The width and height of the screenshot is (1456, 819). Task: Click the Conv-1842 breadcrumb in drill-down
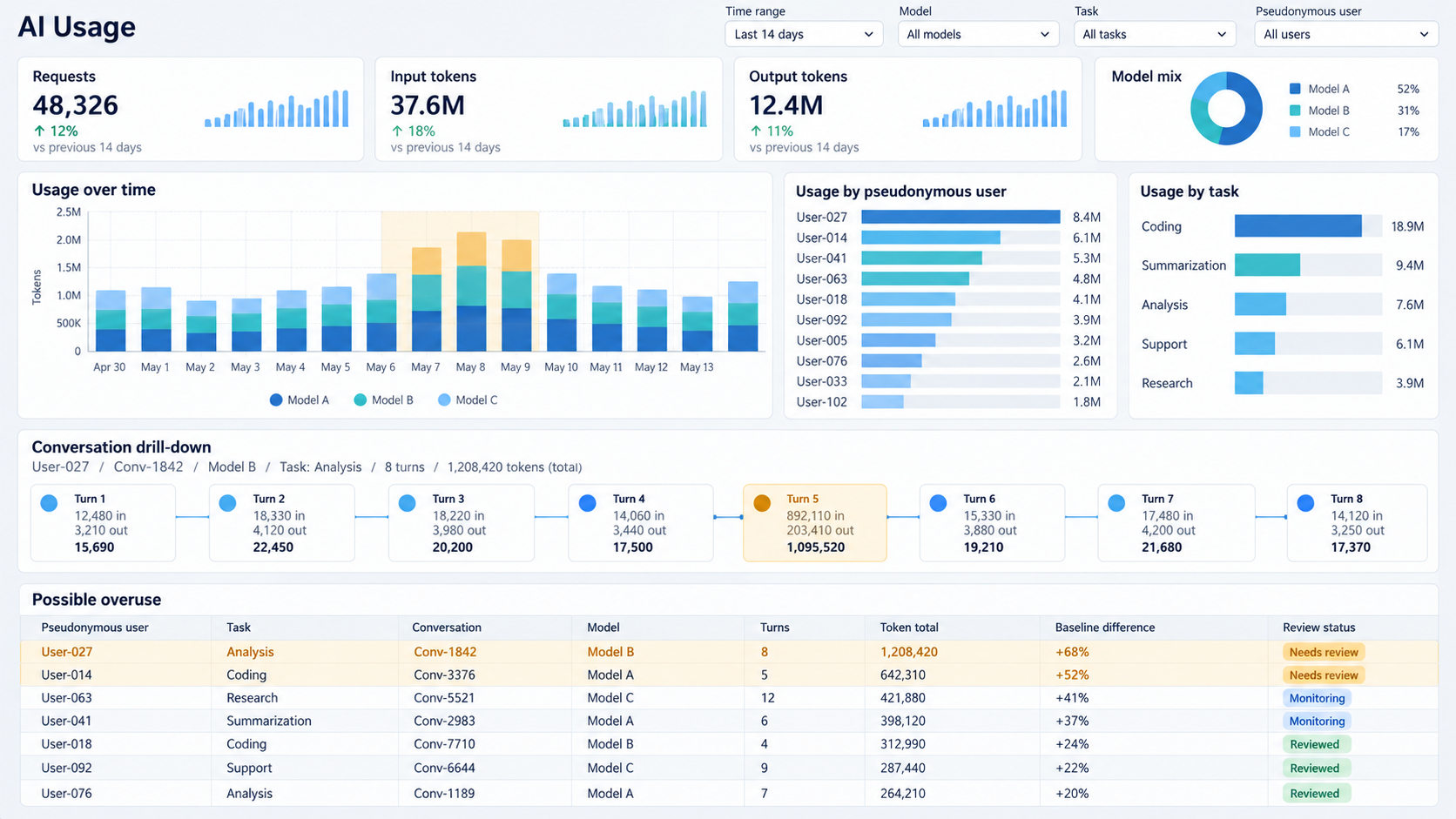click(148, 467)
